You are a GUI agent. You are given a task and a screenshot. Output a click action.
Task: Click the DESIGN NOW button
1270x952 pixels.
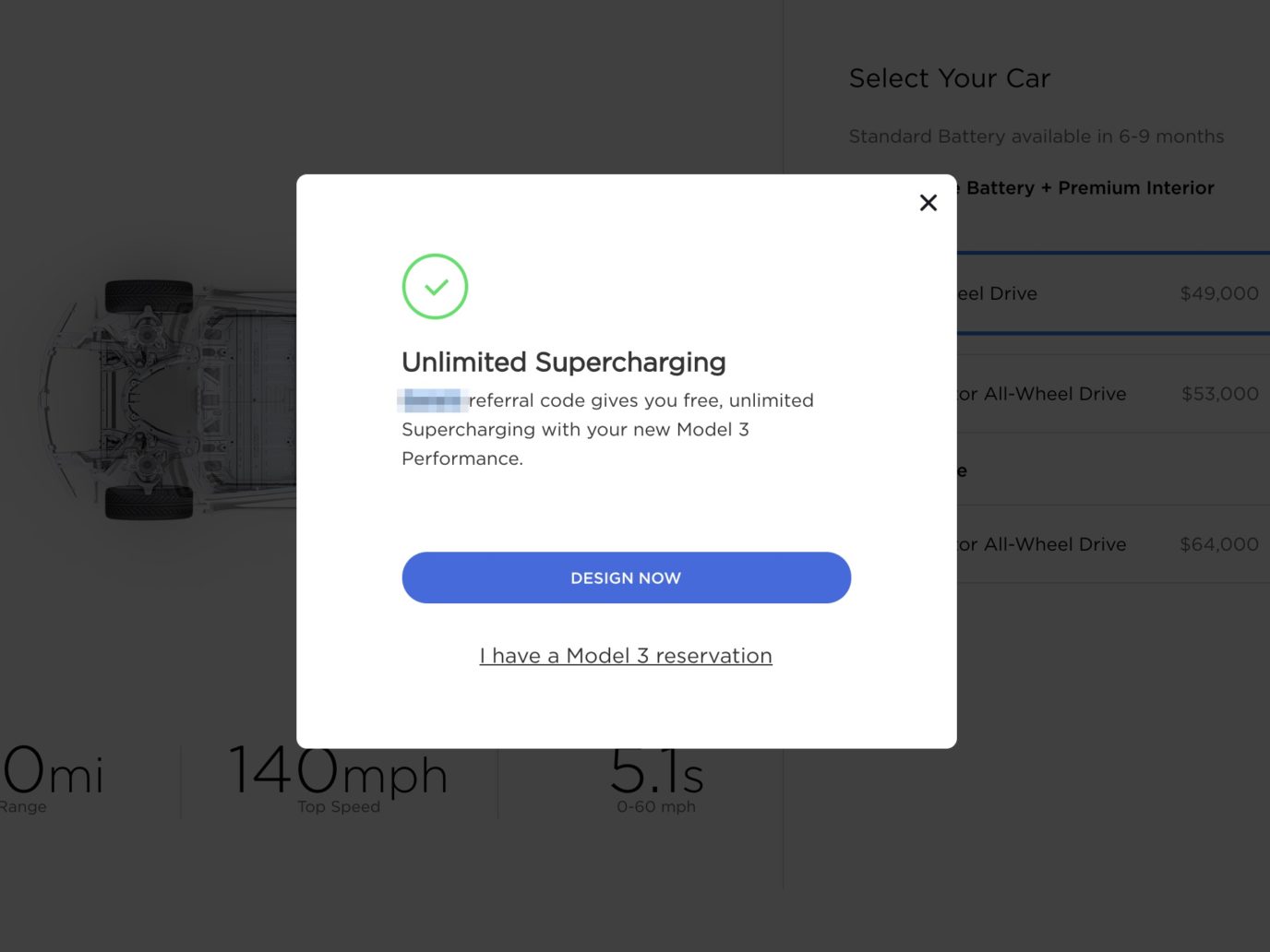click(626, 577)
